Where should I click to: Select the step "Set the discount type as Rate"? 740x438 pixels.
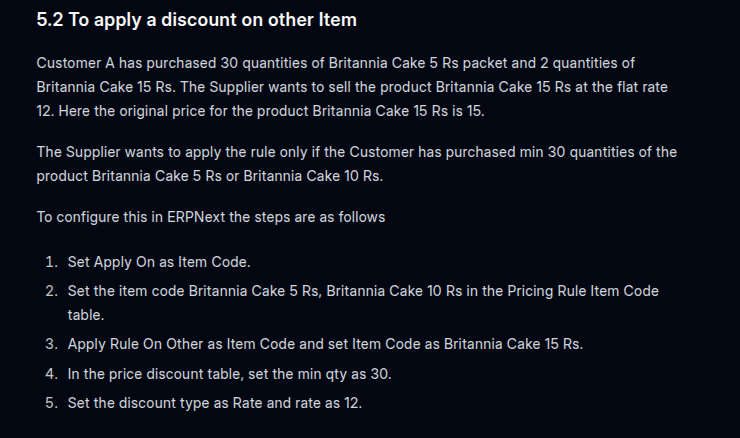coord(215,403)
